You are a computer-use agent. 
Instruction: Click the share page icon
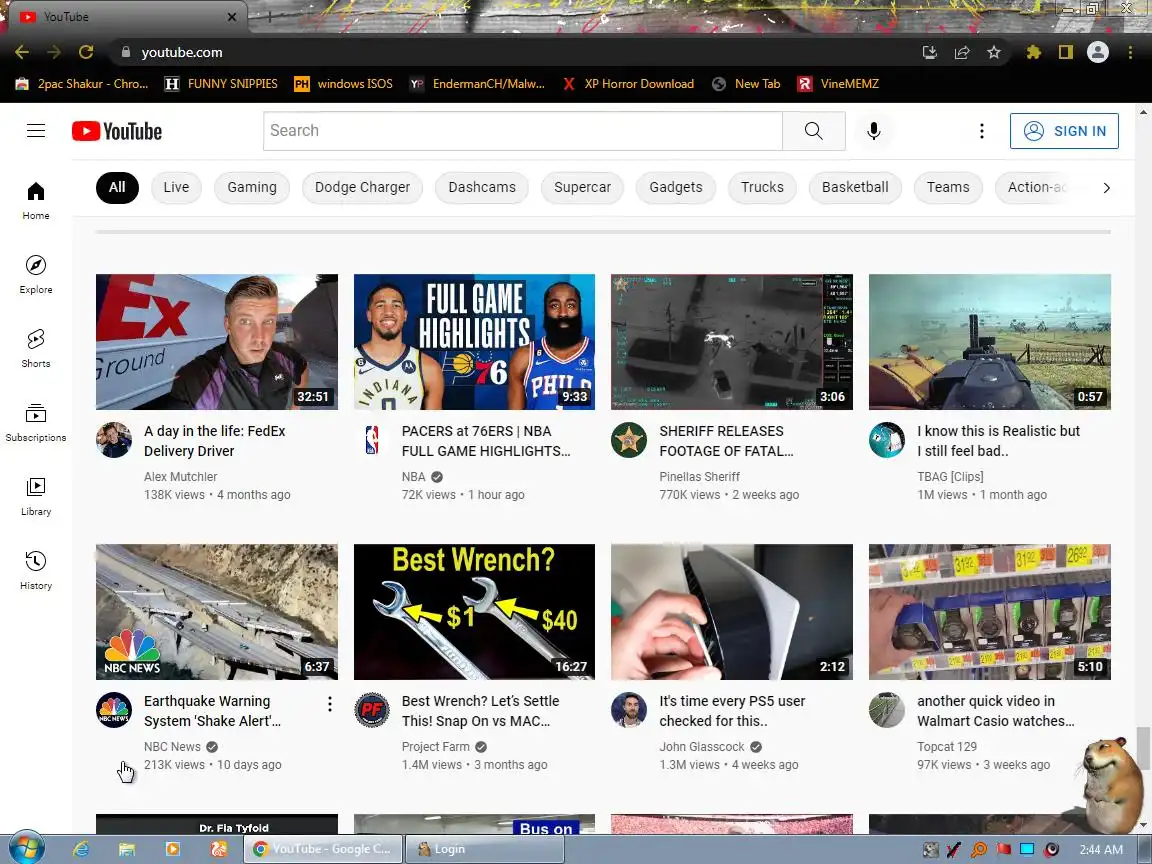click(x=962, y=52)
